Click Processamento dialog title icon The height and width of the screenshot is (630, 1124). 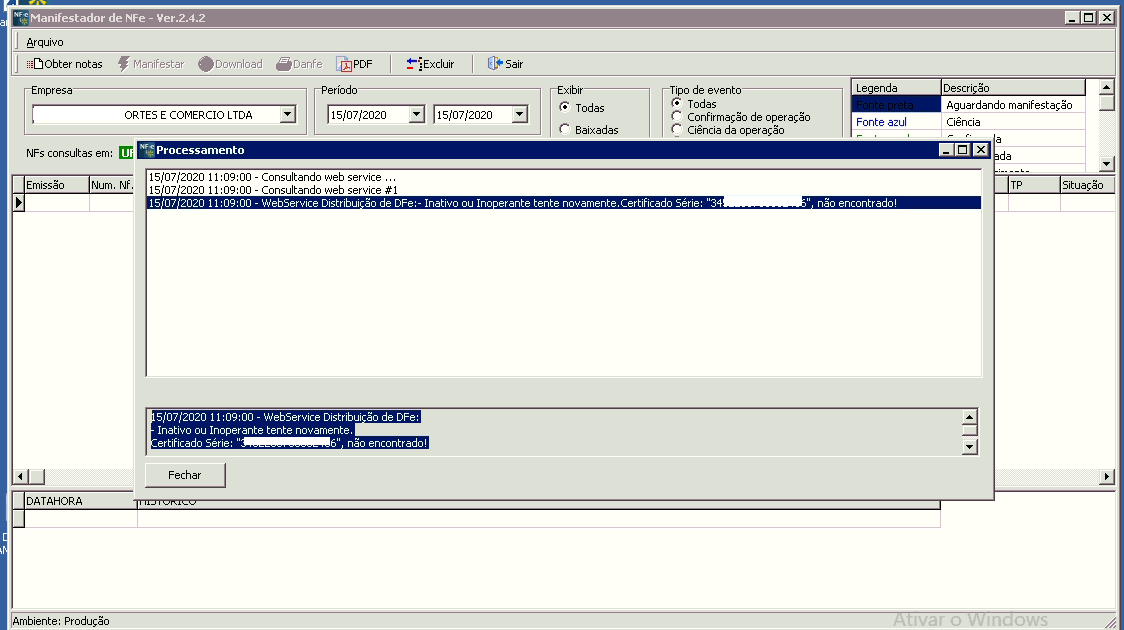[x=147, y=150]
